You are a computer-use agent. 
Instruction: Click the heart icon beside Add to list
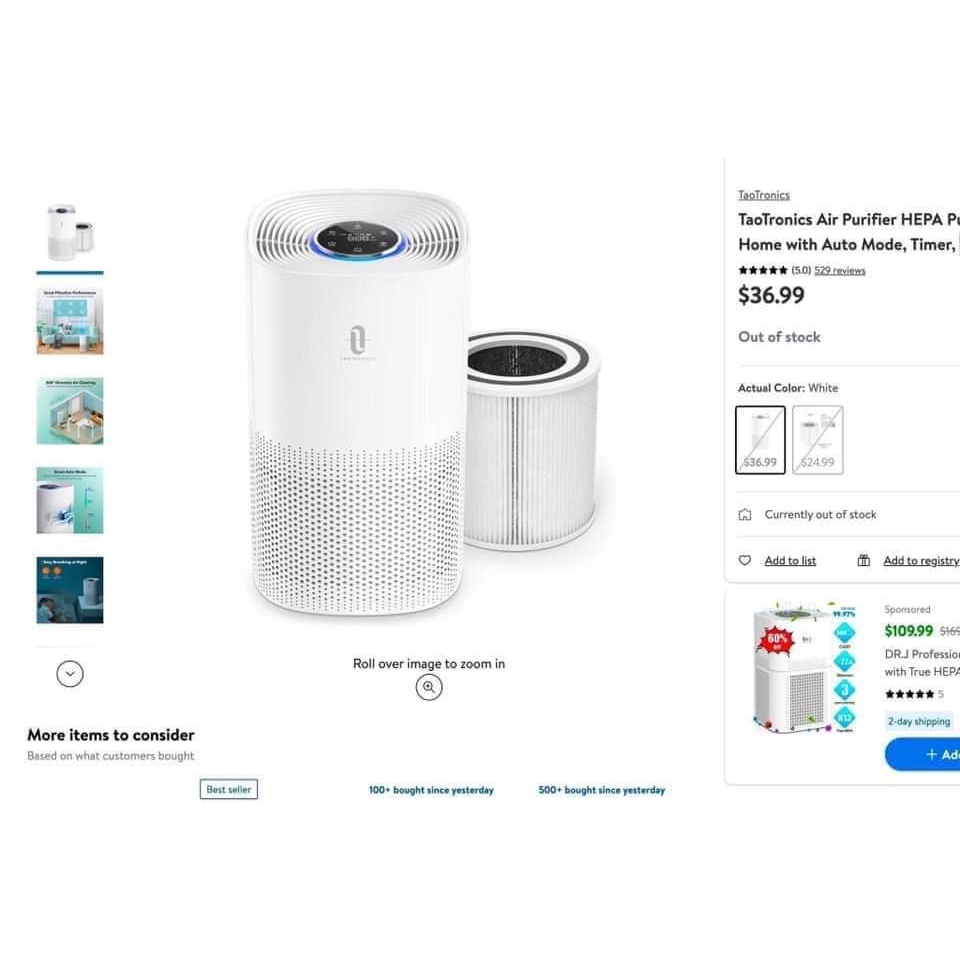pyautogui.click(x=744, y=560)
